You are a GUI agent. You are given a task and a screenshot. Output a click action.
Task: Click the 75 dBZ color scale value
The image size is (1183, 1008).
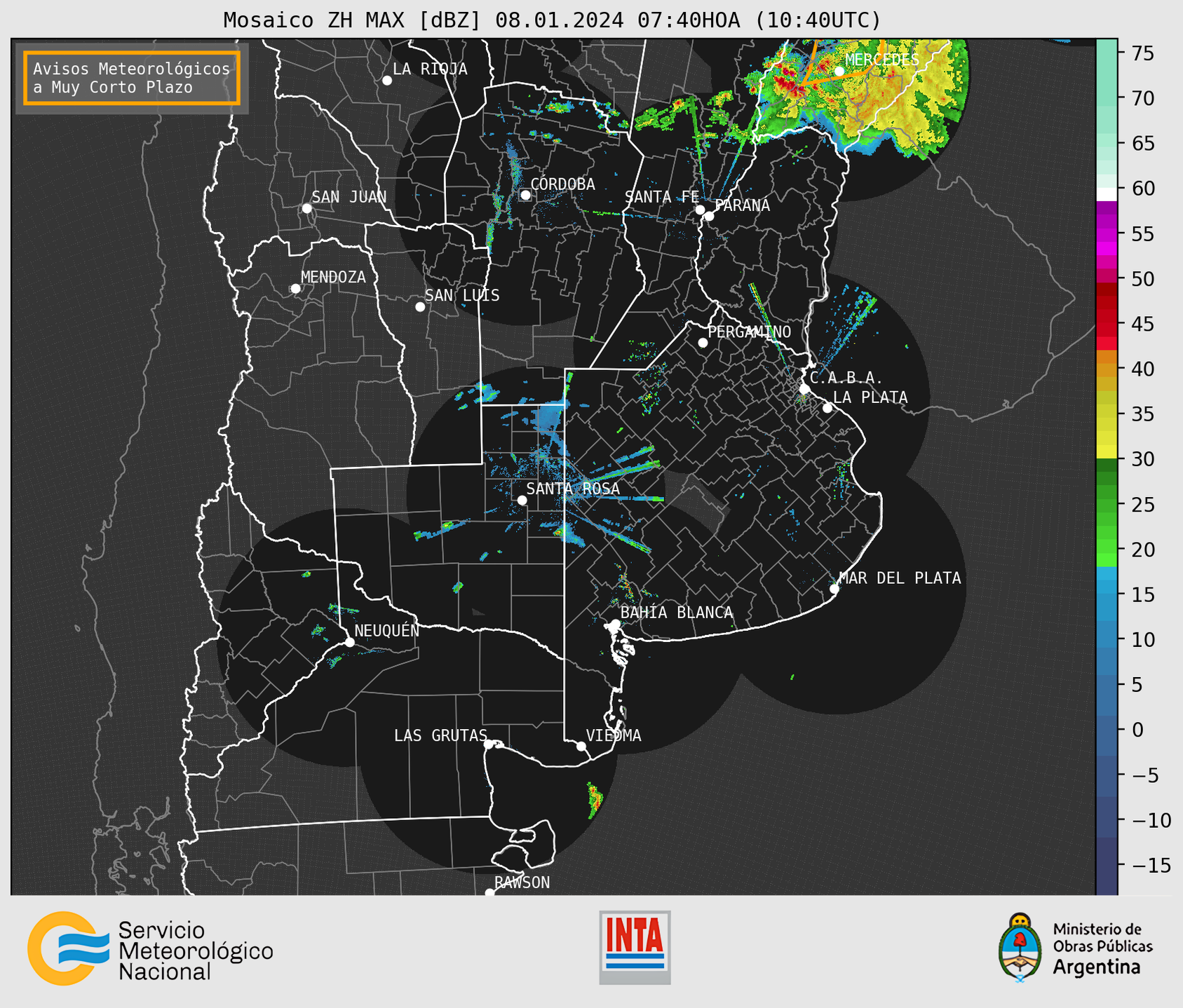pyautogui.click(x=1142, y=53)
